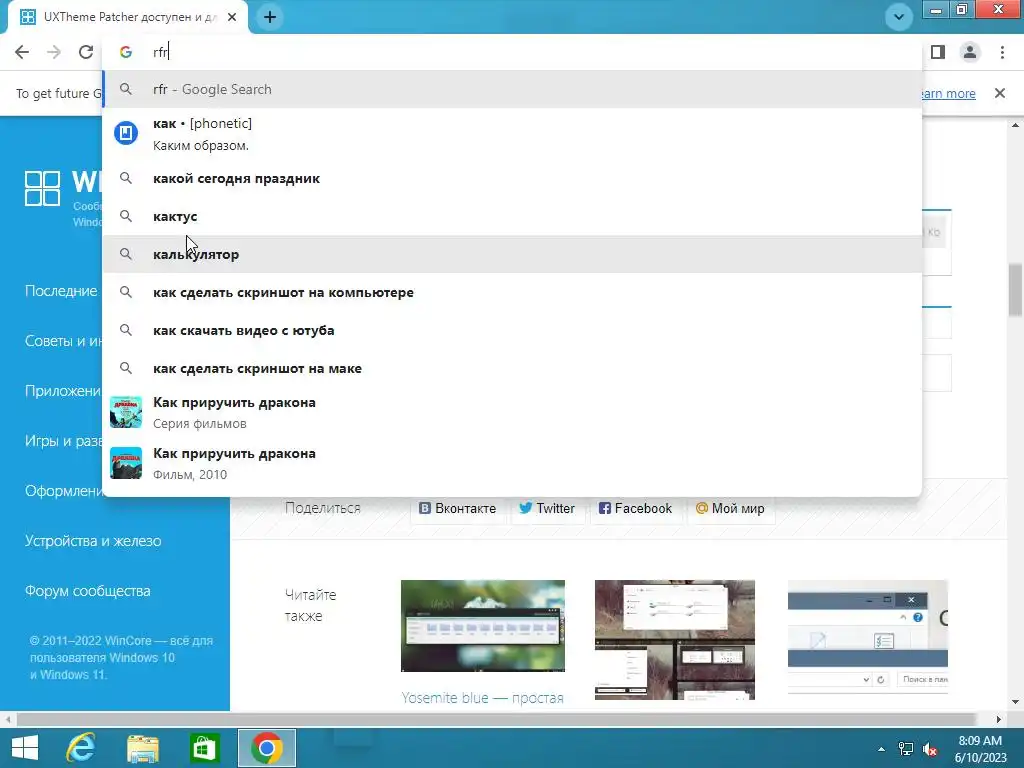Image resolution: width=1024 pixels, height=768 pixels.
Task: Switch to the UXTheme Patcher tab
Action: tap(128, 17)
